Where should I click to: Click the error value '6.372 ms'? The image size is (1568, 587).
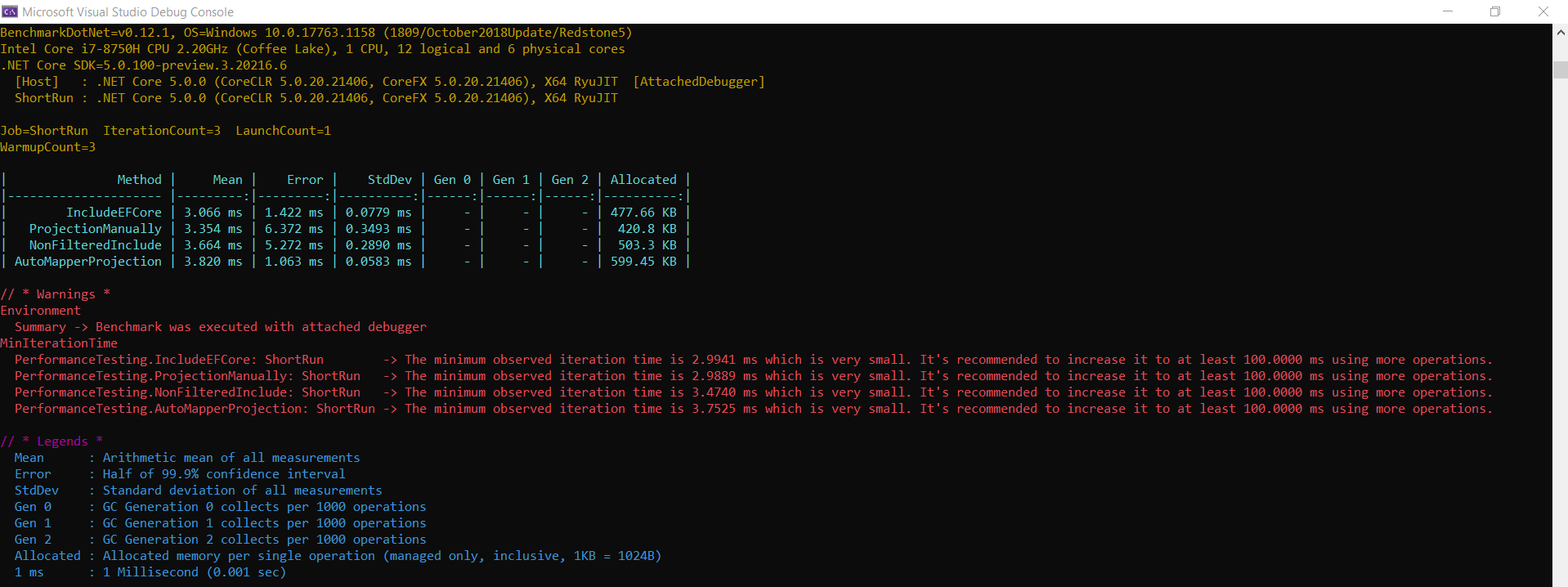[293, 229]
